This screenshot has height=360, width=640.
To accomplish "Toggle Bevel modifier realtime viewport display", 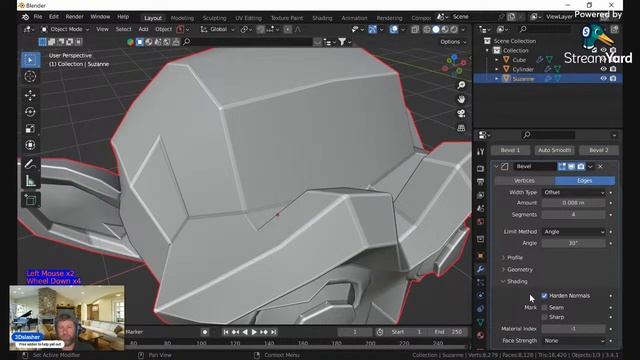I will 571,167.
